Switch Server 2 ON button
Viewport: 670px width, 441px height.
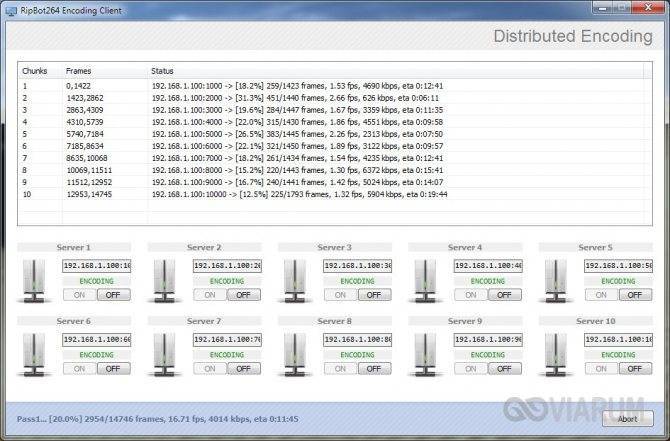(x=210, y=295)
